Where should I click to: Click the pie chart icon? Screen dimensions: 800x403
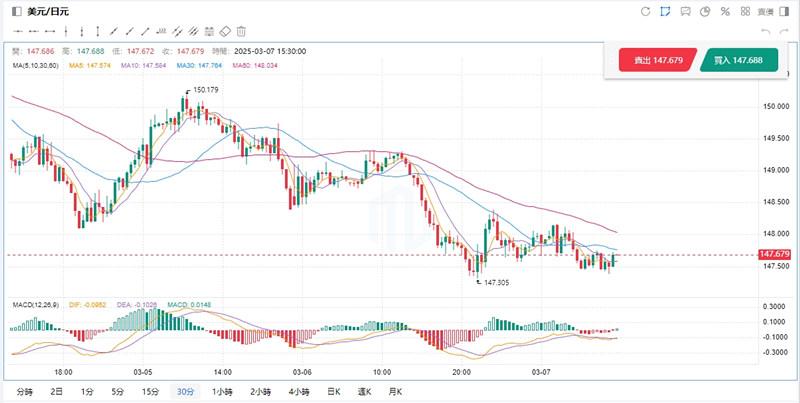pos(705,11)
